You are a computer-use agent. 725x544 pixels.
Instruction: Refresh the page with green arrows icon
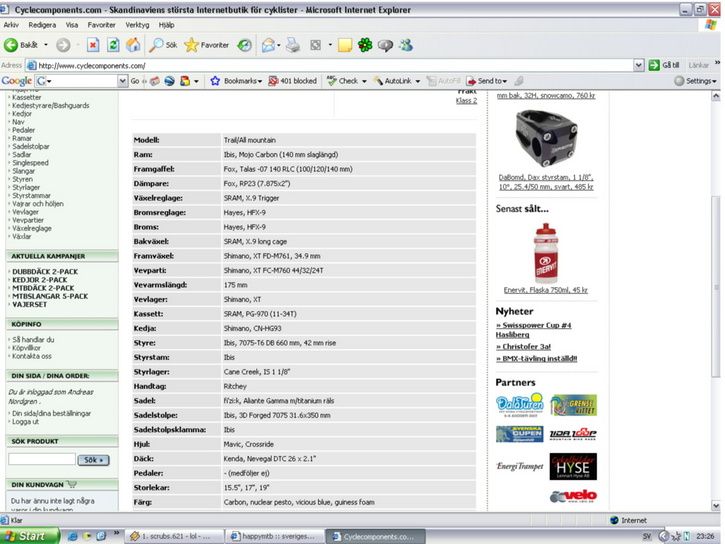point(113,45)
